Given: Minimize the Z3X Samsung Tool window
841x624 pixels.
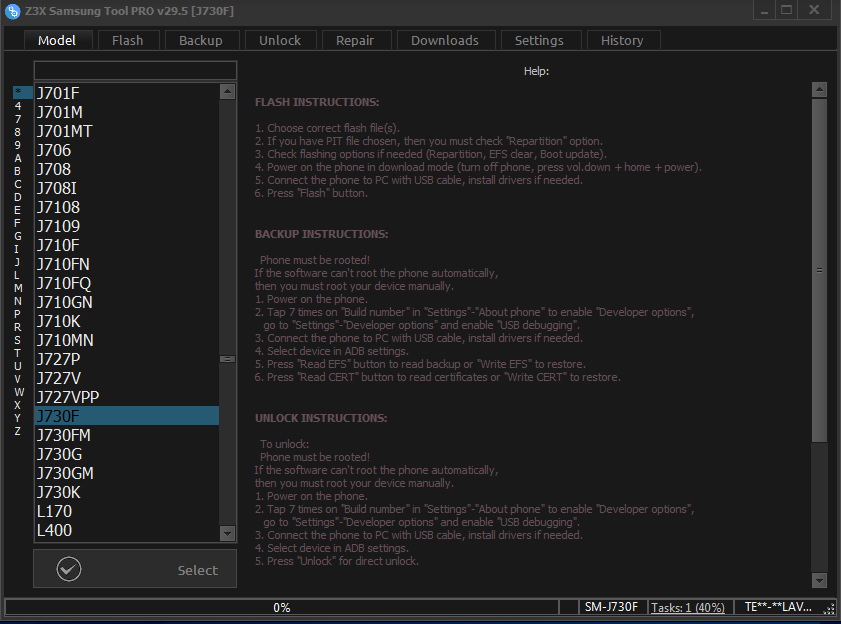Looking at the screenshot, I should pos(764,10).
